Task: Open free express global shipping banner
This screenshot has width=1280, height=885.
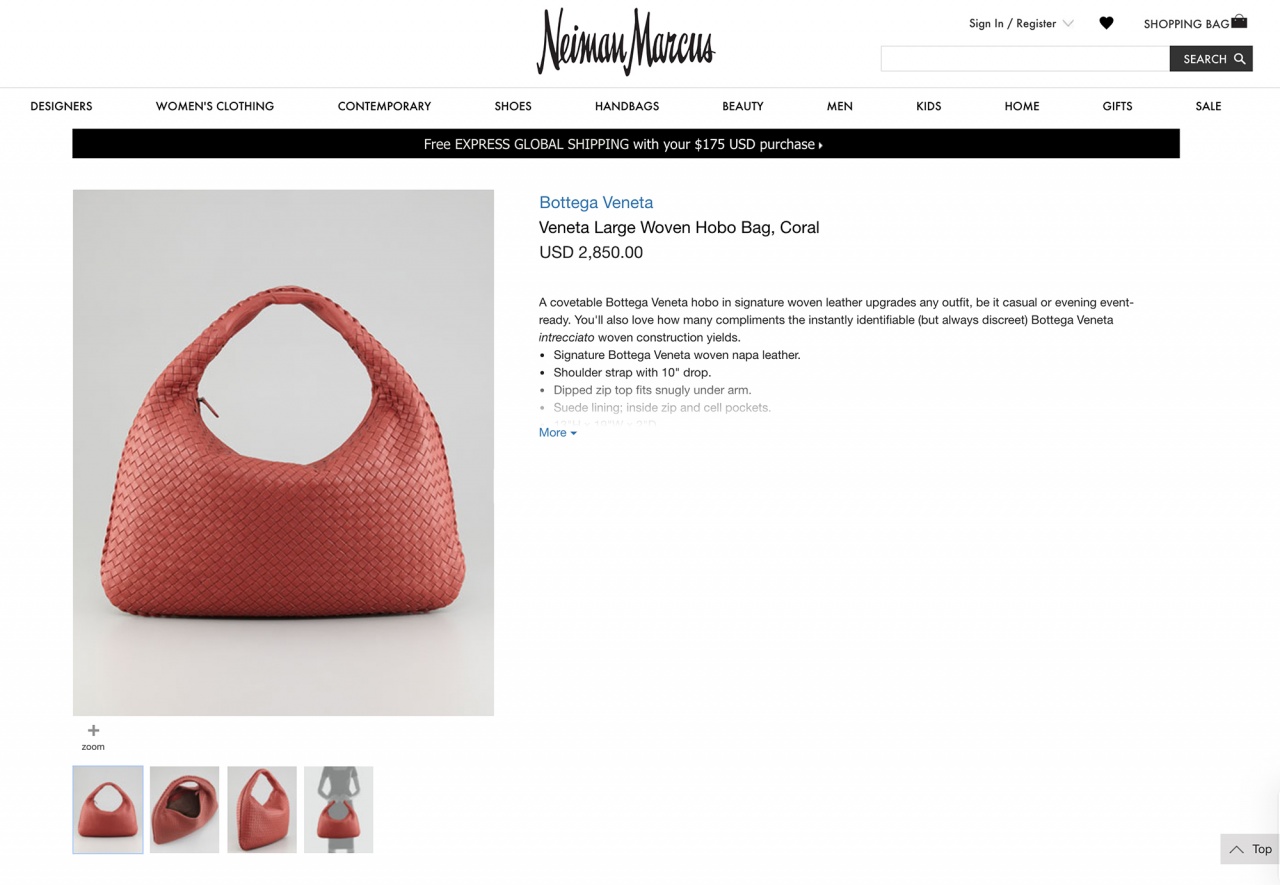Action: (626, 144)
